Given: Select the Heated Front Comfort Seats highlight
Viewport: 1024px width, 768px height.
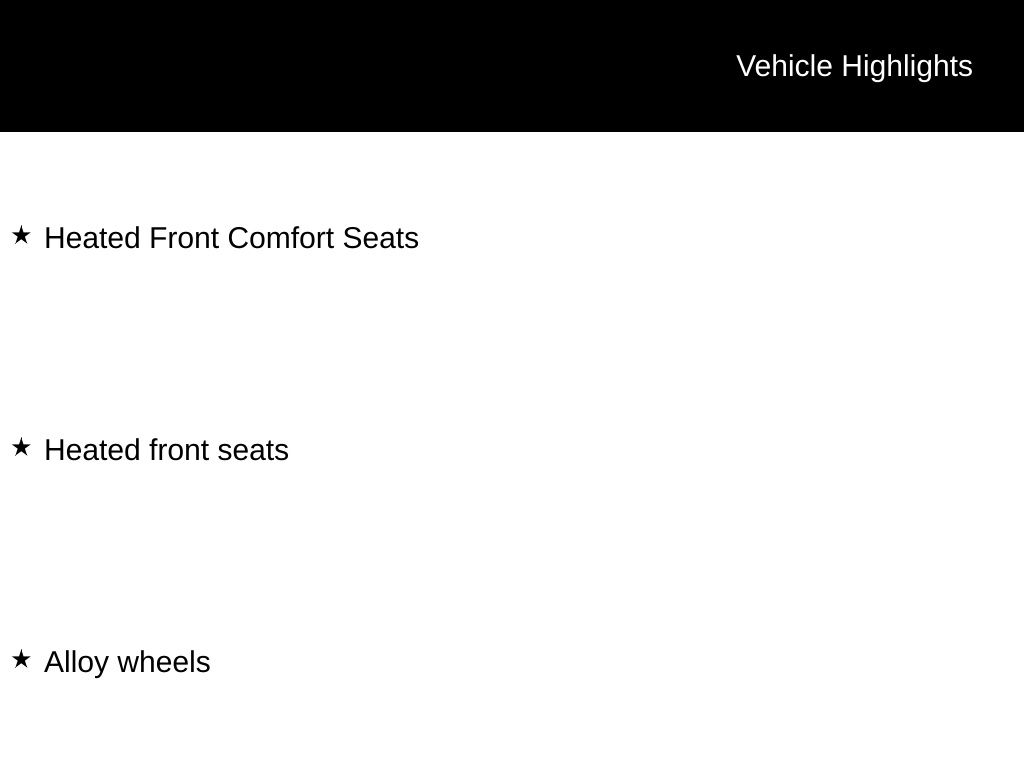Looking at the screenshot, I should click(x=231, y=239).
